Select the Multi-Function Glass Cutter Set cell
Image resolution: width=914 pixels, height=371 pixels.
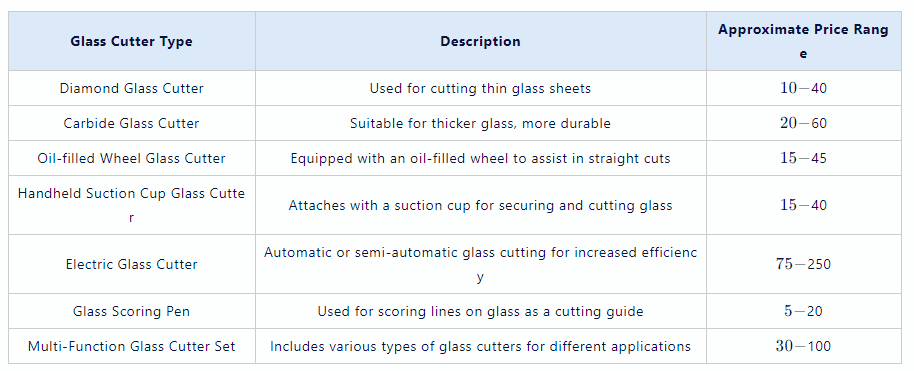pos(132,346)
